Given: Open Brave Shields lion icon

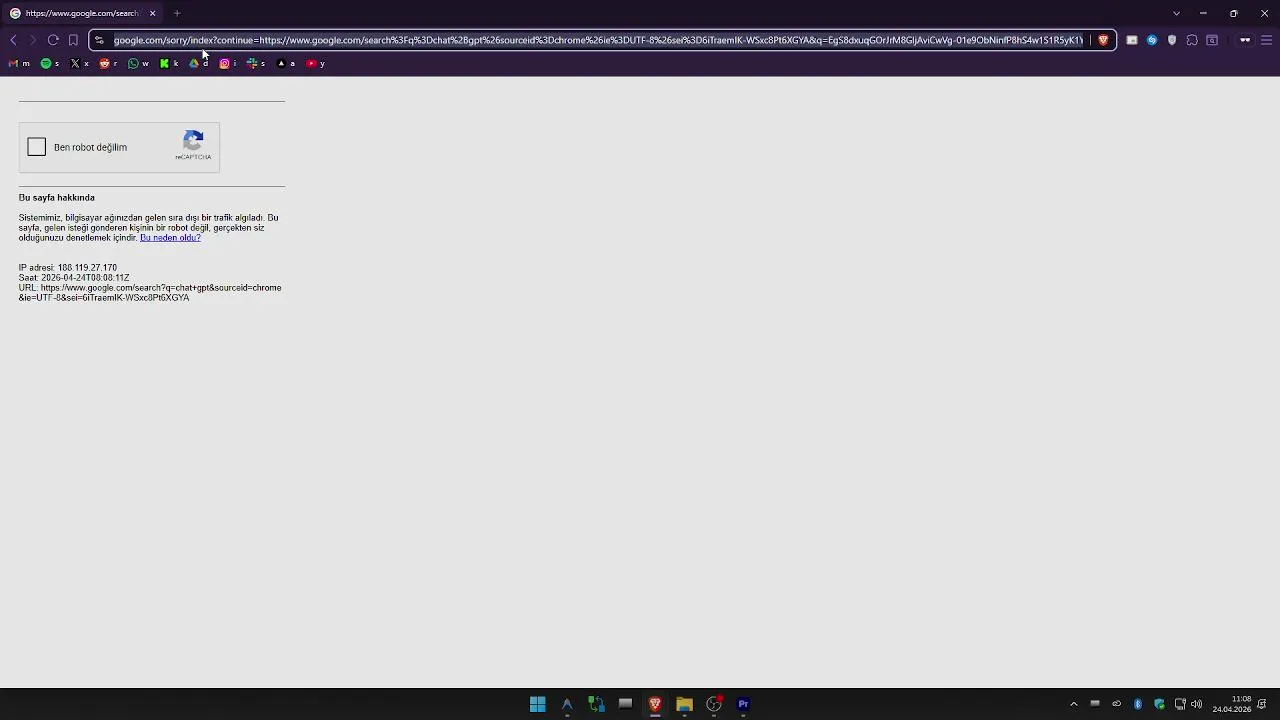Looking at the screenshot, I should (x=1103, y=40).
